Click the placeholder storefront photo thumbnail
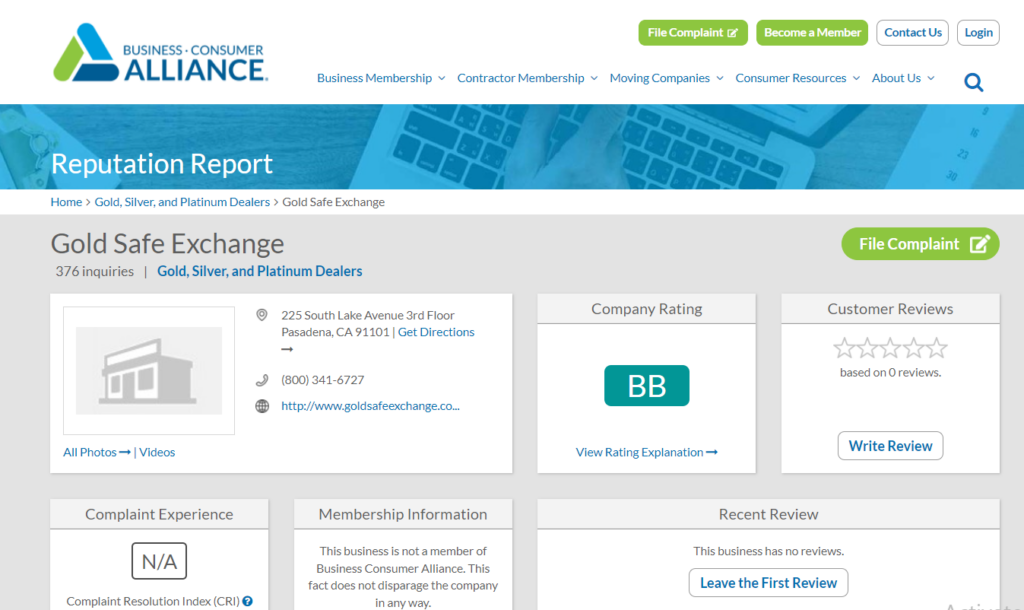Viewport: 1024px width, 610px height. click(x=149, y=370)
